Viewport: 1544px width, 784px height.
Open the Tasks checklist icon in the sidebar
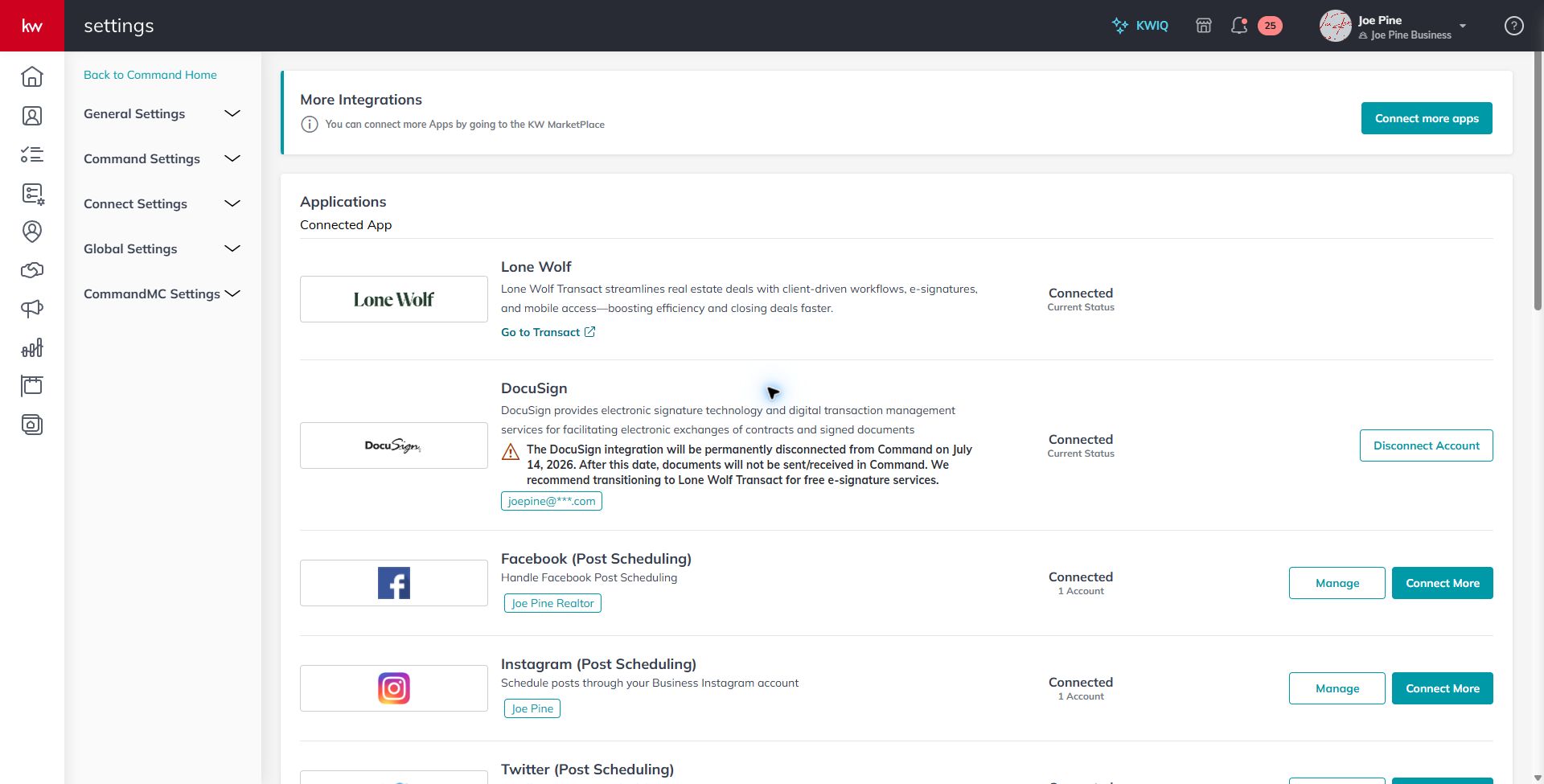(32, 154)
